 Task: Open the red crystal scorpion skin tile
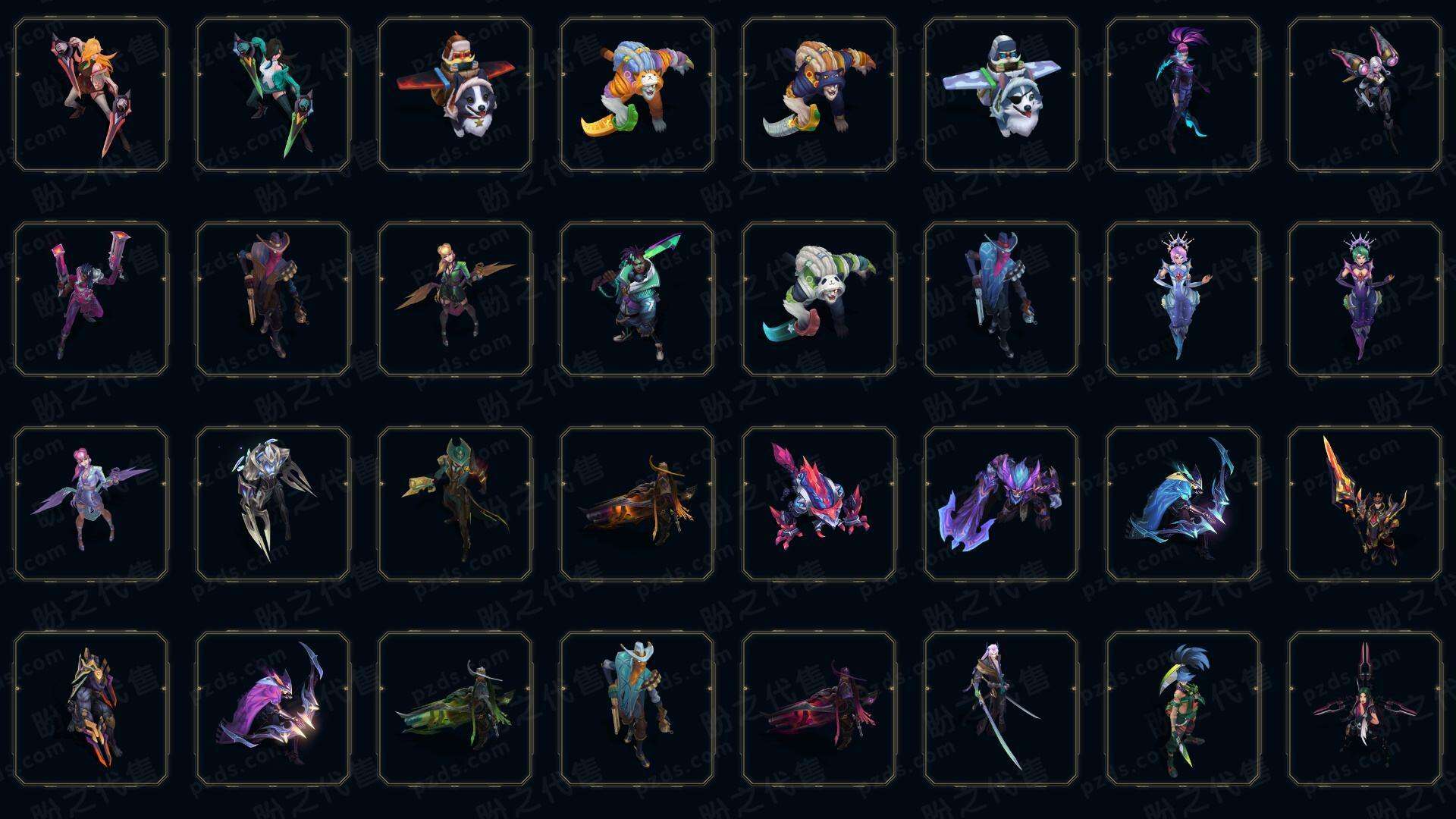click(x=819, y=504)
